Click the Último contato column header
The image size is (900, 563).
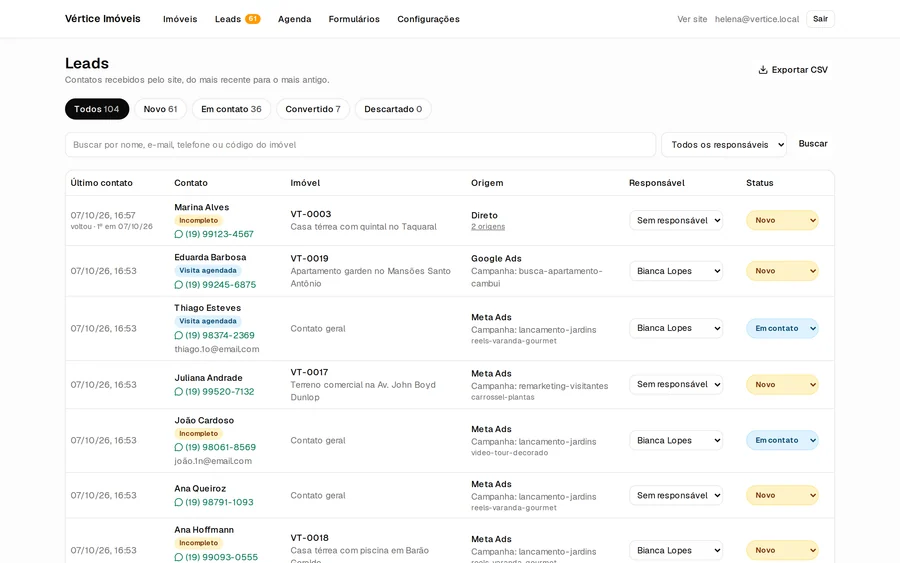102,183
